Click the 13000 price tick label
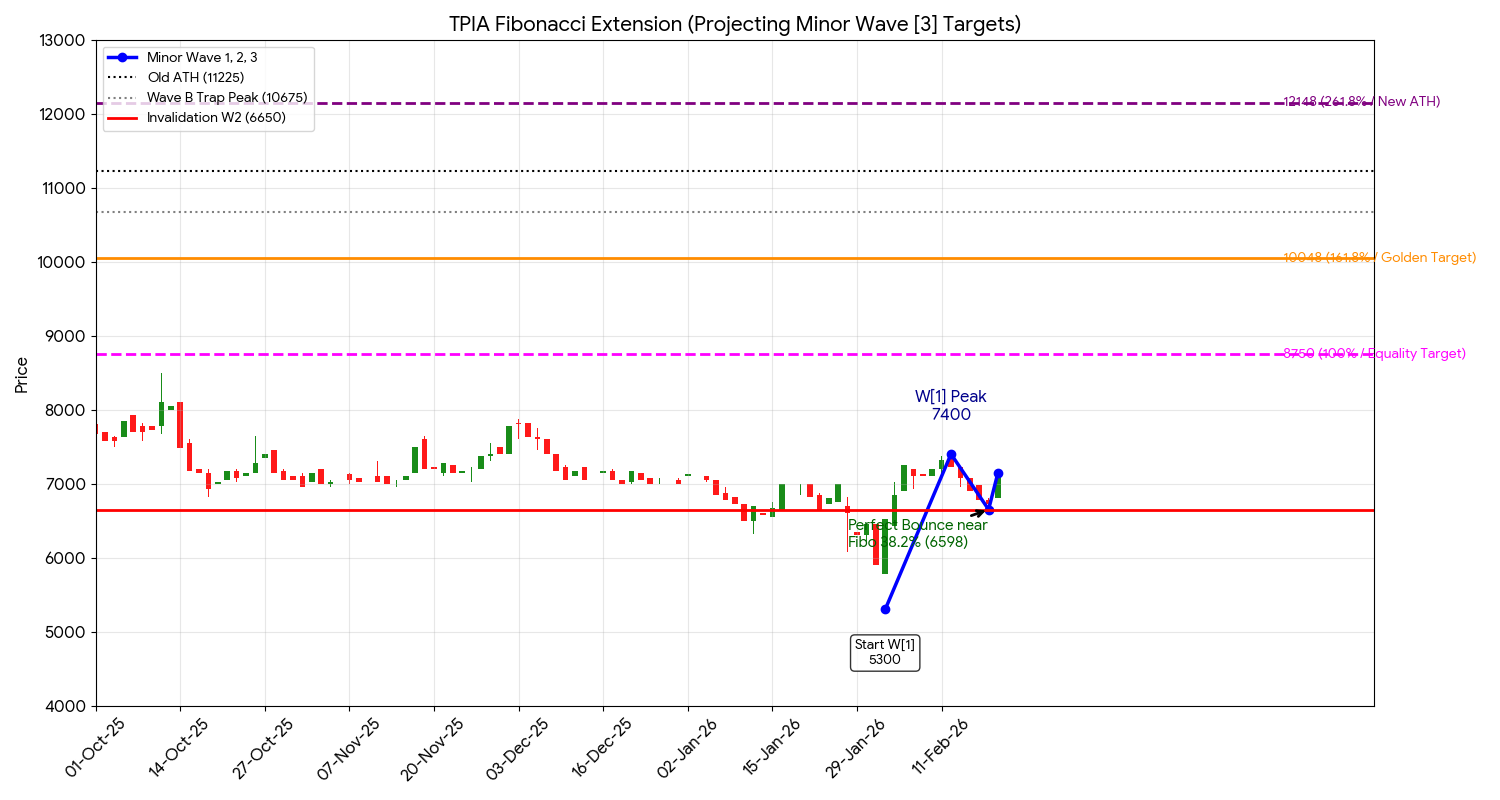Image resolution: width=1500 pixels, height=800 pixels. coord(62,41)
